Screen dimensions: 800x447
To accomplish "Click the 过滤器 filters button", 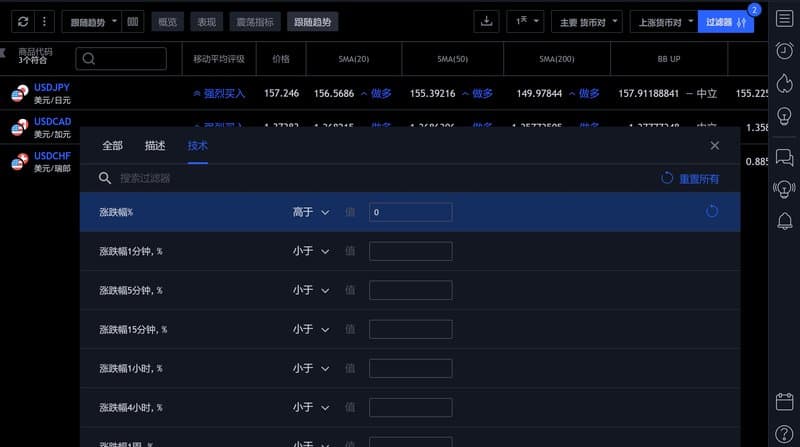I will point(726,22).
